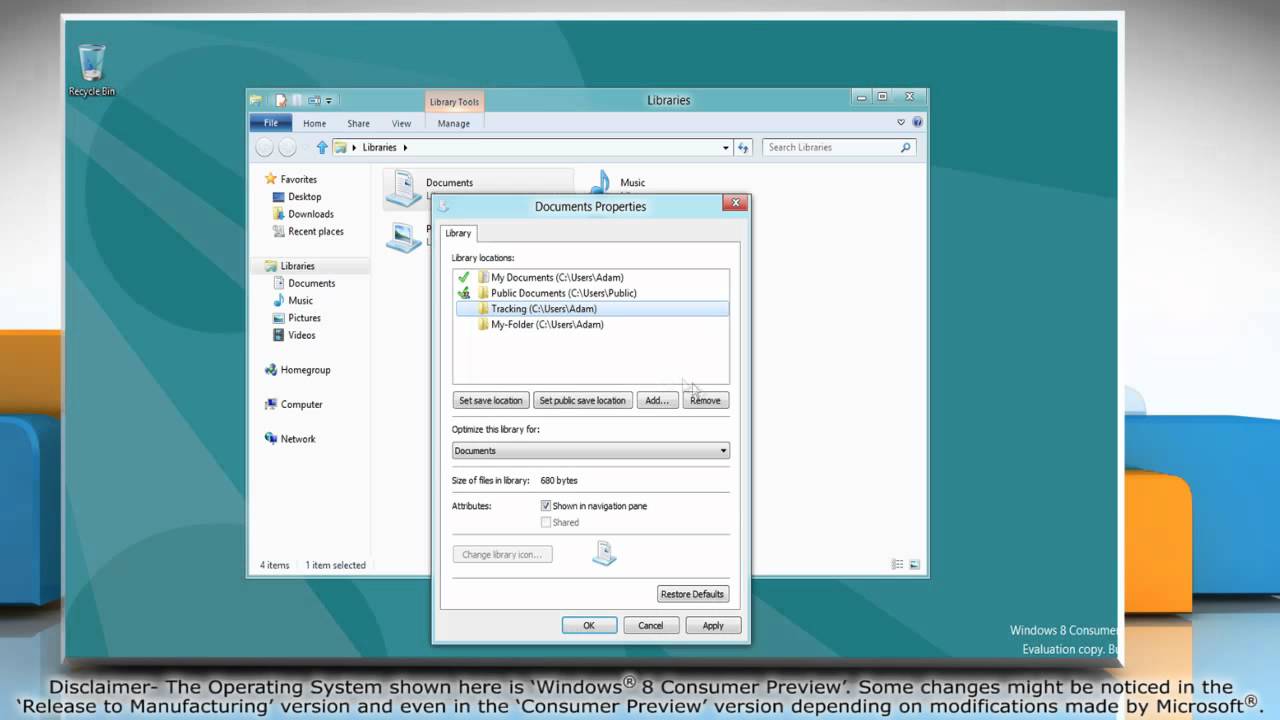Open Videos under Libraries in navigation pane
1280x720 pixels.
(x=301, y=335)
